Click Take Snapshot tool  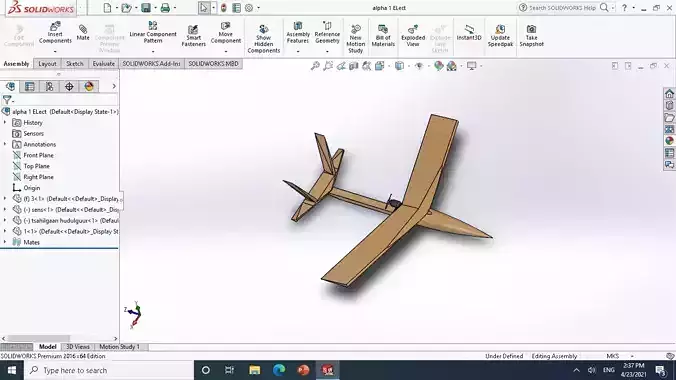pyautogui.click(x=531, y=35)
